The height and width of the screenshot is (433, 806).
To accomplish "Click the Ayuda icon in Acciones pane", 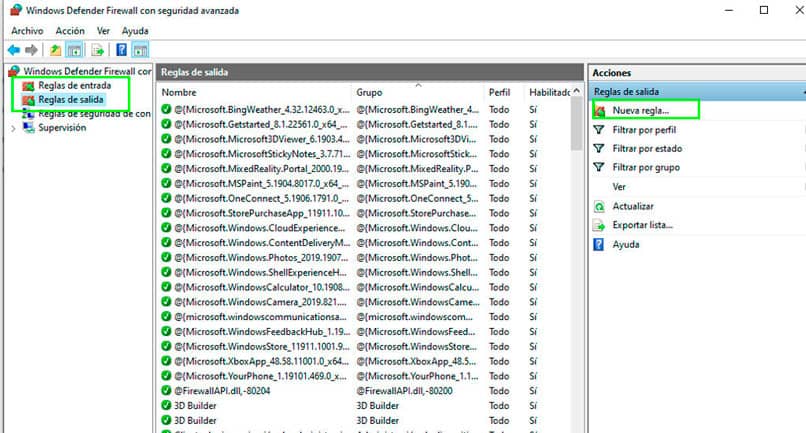I will 599,244.
